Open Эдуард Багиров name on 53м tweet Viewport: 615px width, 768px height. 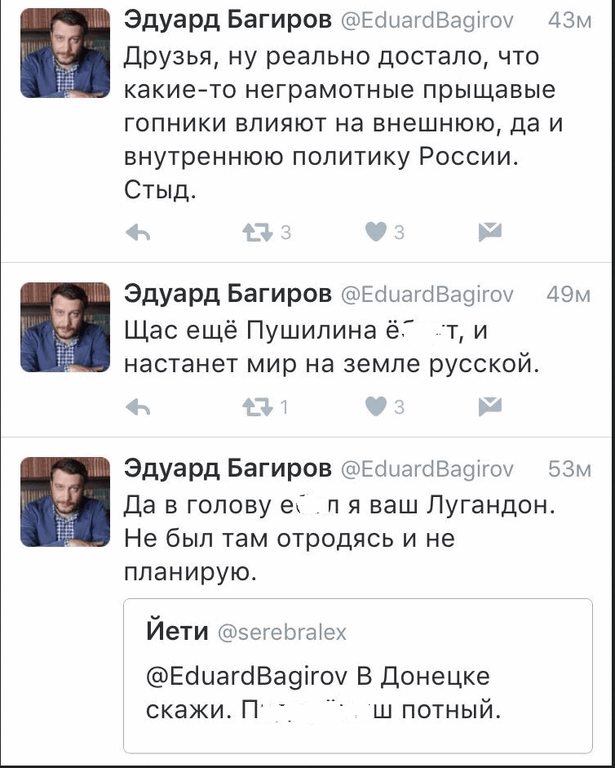point(228,469)
